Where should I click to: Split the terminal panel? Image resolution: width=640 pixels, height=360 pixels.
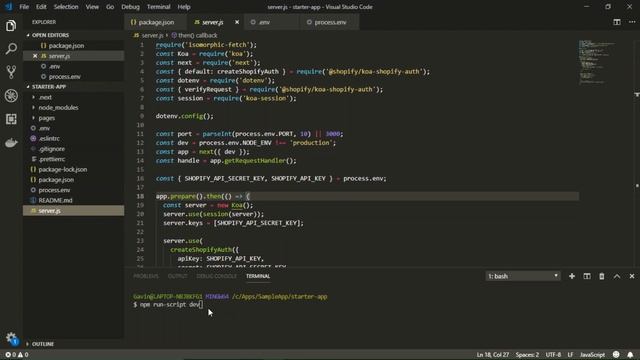pos(587,276)
